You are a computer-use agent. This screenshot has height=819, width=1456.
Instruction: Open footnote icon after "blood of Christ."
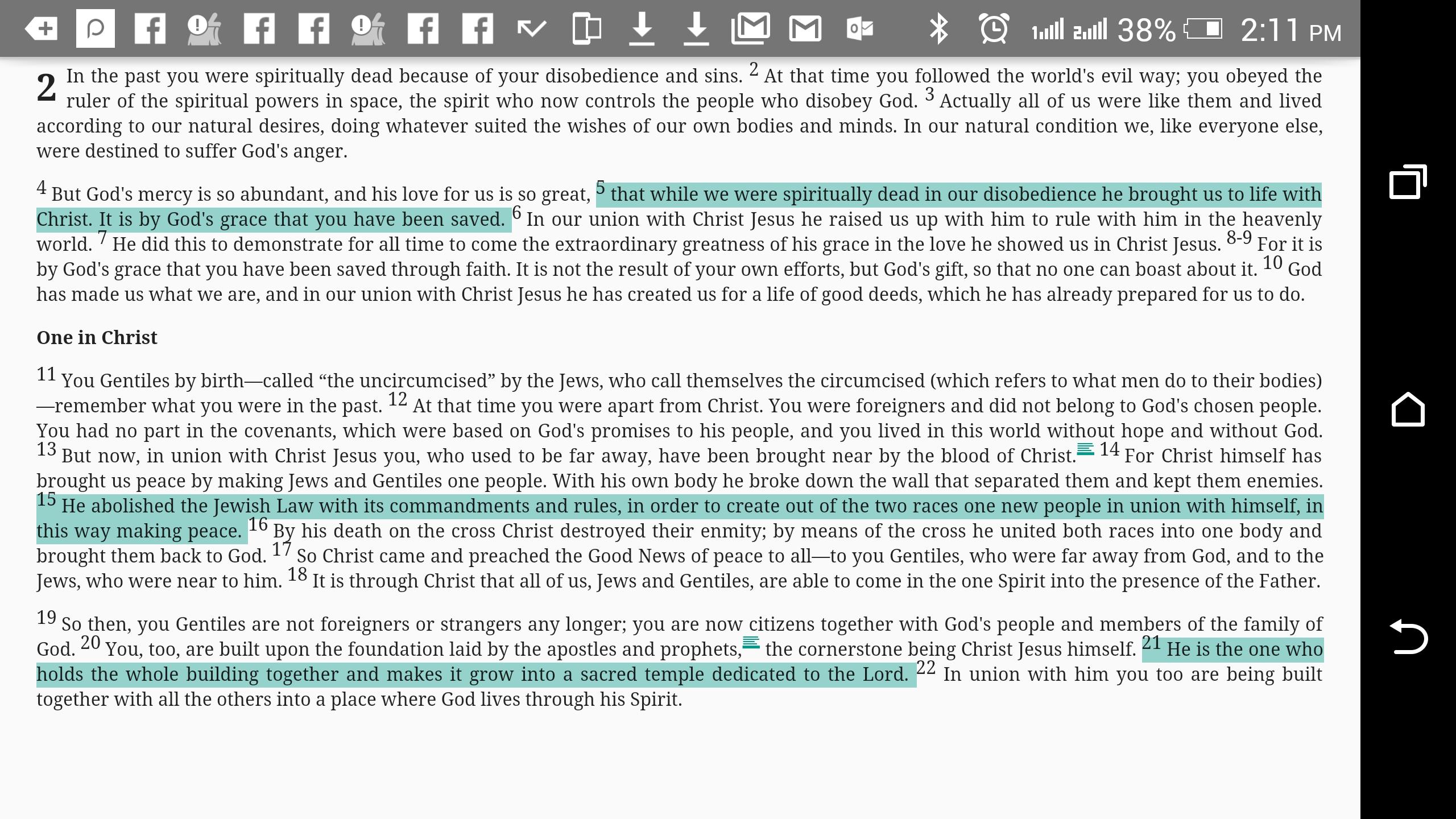[1085, 449]
